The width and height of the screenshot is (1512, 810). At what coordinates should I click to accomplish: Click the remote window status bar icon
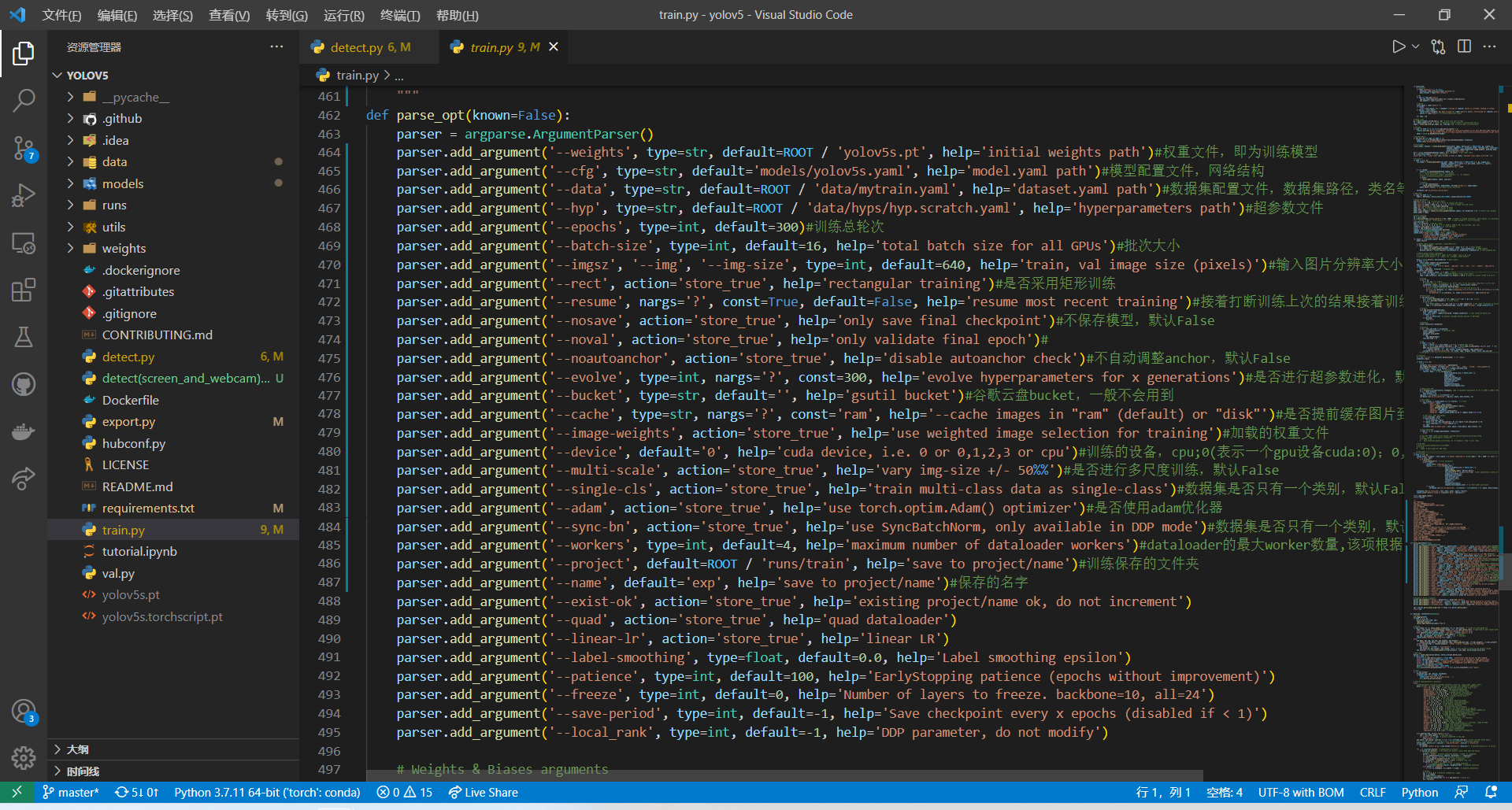tap(17, 792)
